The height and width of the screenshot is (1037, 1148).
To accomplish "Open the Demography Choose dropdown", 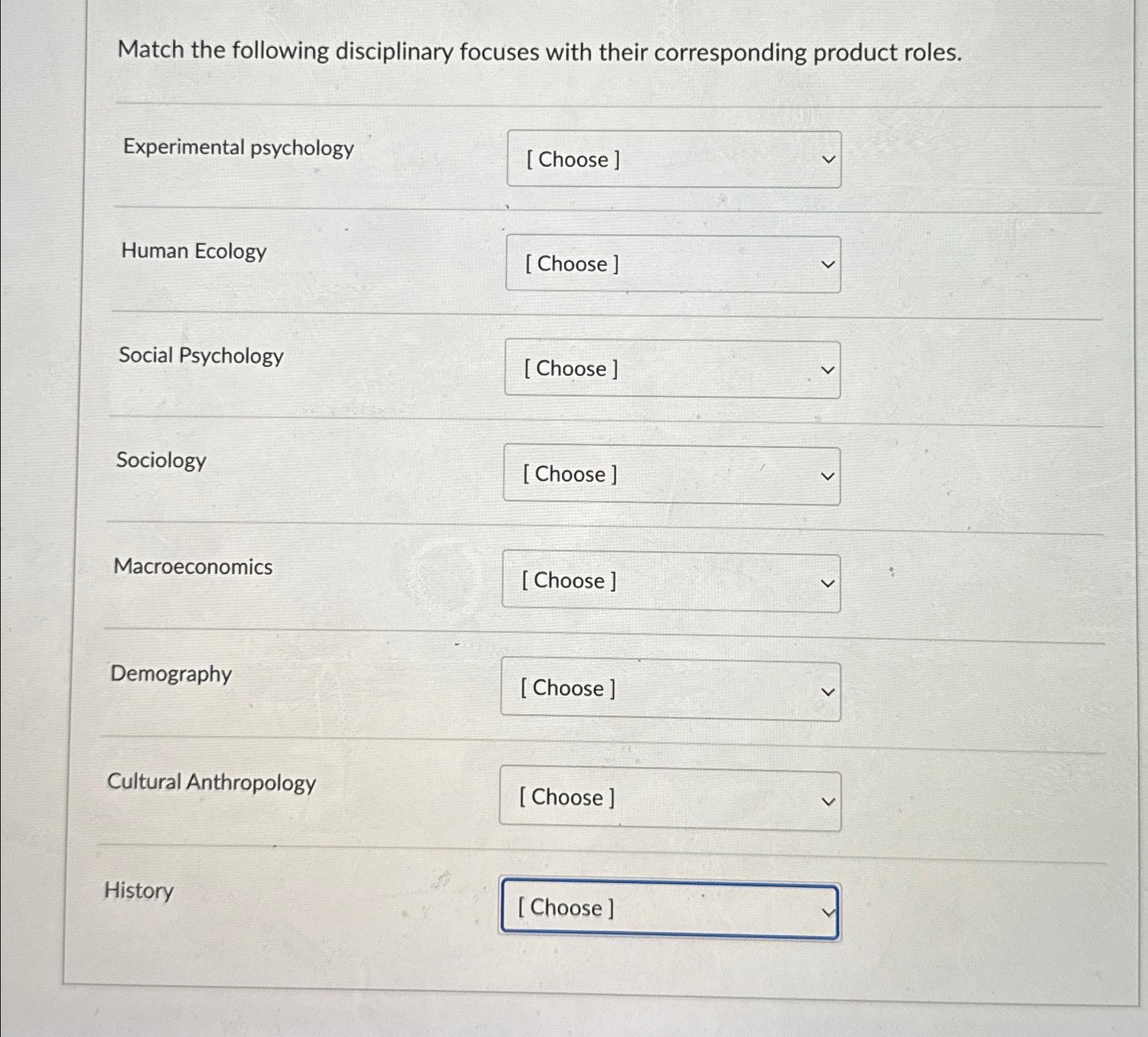I will [x=672, y=689].
